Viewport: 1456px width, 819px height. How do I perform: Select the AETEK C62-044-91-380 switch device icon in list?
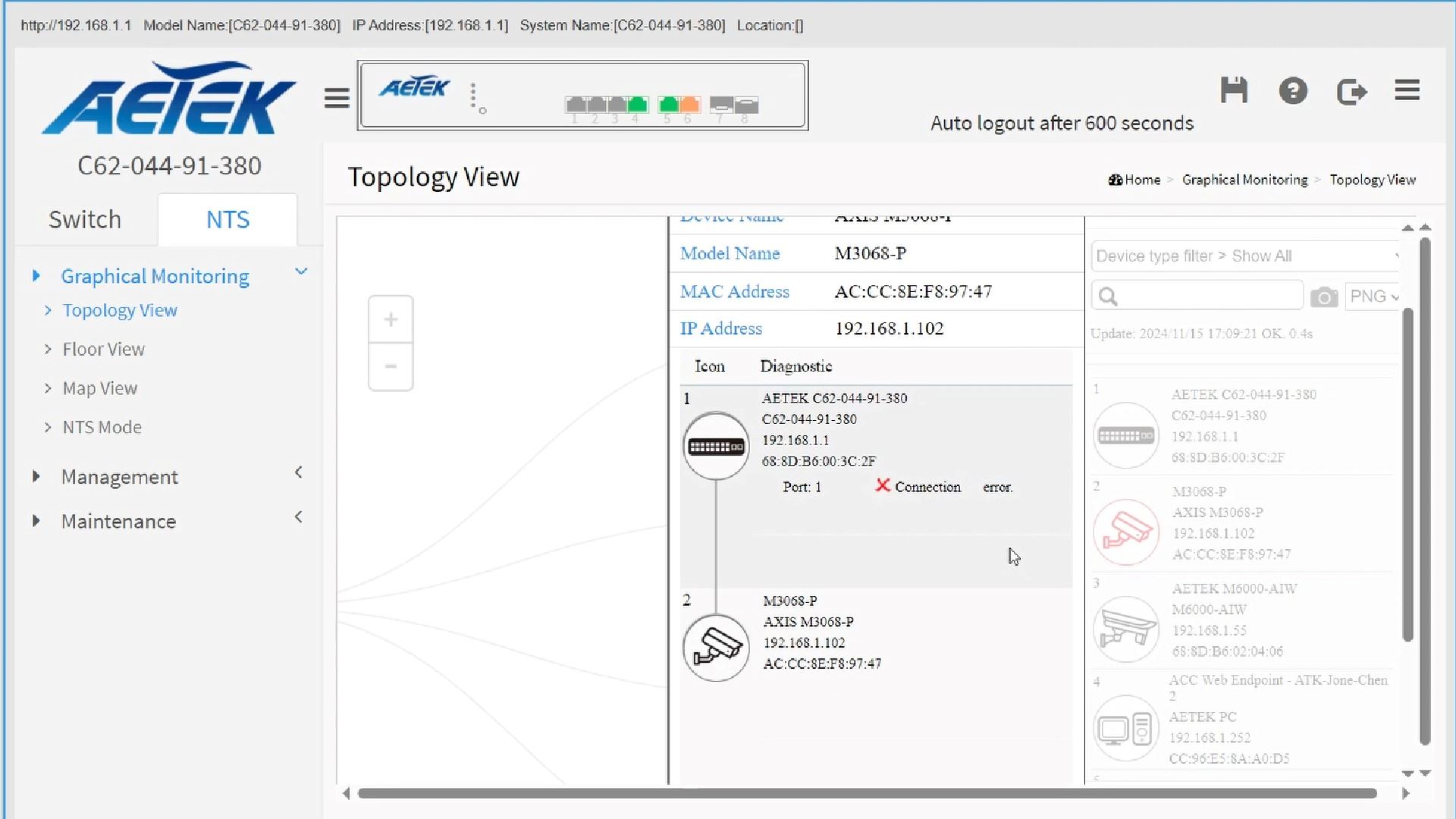(x=1126, y=435)
